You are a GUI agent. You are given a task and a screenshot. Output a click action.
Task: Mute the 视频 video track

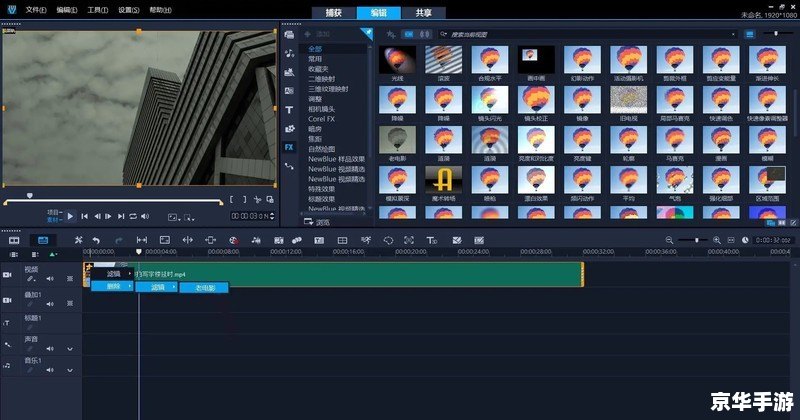[50, 279]
